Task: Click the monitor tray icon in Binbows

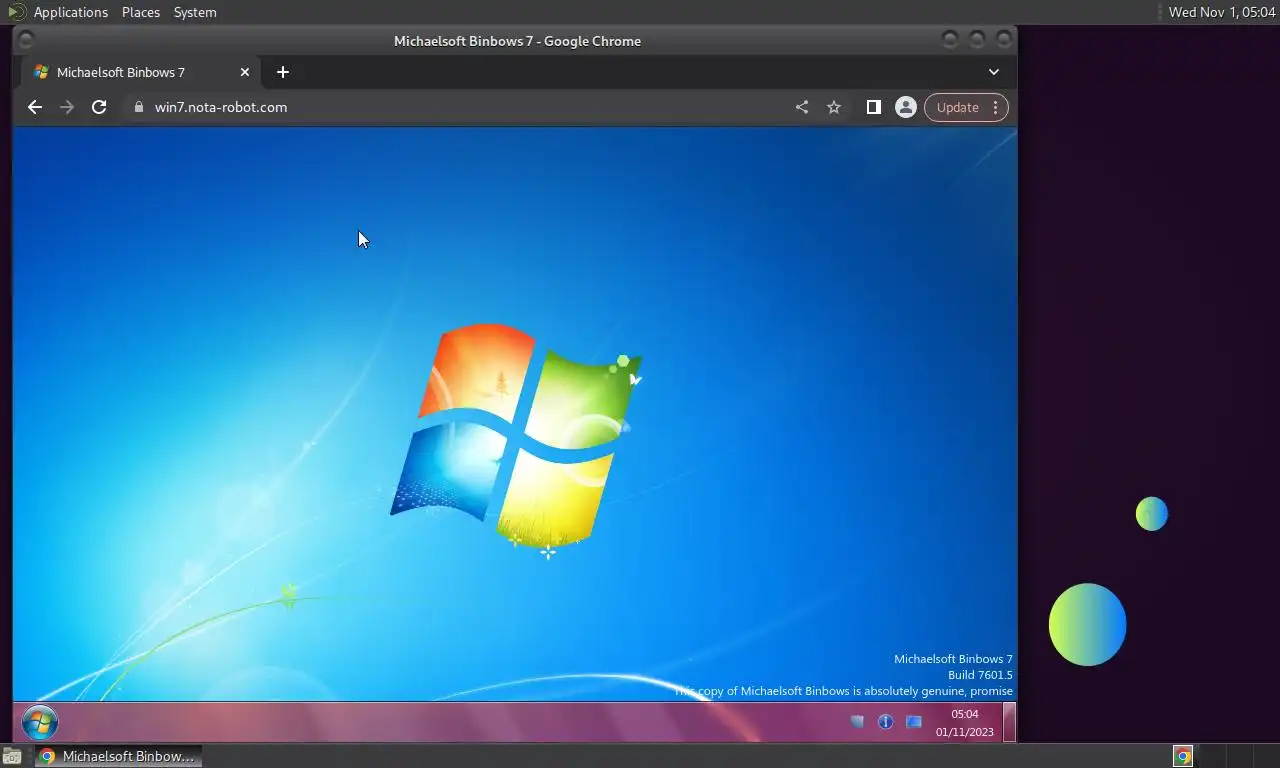Action: (914, 721)
